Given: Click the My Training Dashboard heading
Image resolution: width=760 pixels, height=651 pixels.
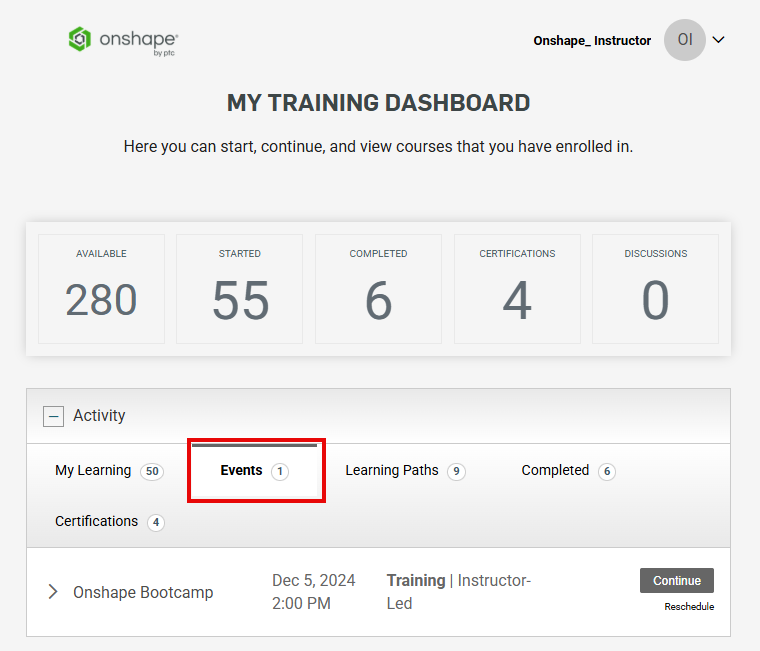Looking at the screenshot, I should click(x=379, y=103).
